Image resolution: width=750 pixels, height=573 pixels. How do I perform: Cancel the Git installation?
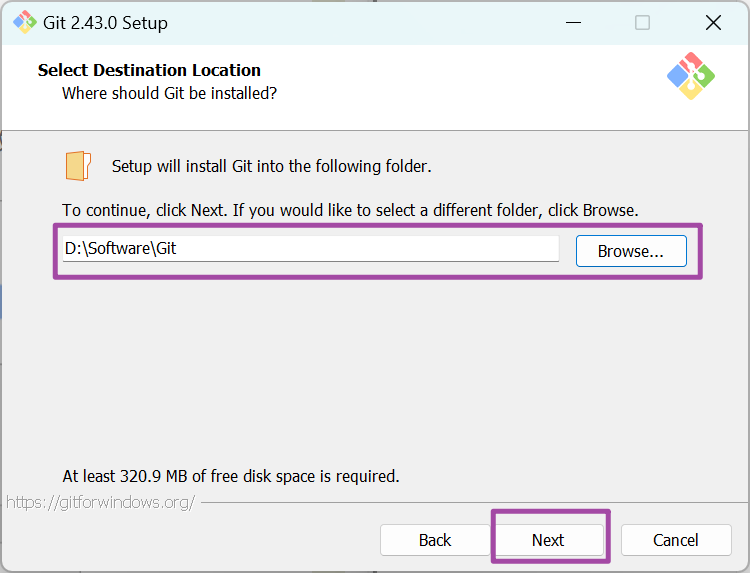click(676, 540)
